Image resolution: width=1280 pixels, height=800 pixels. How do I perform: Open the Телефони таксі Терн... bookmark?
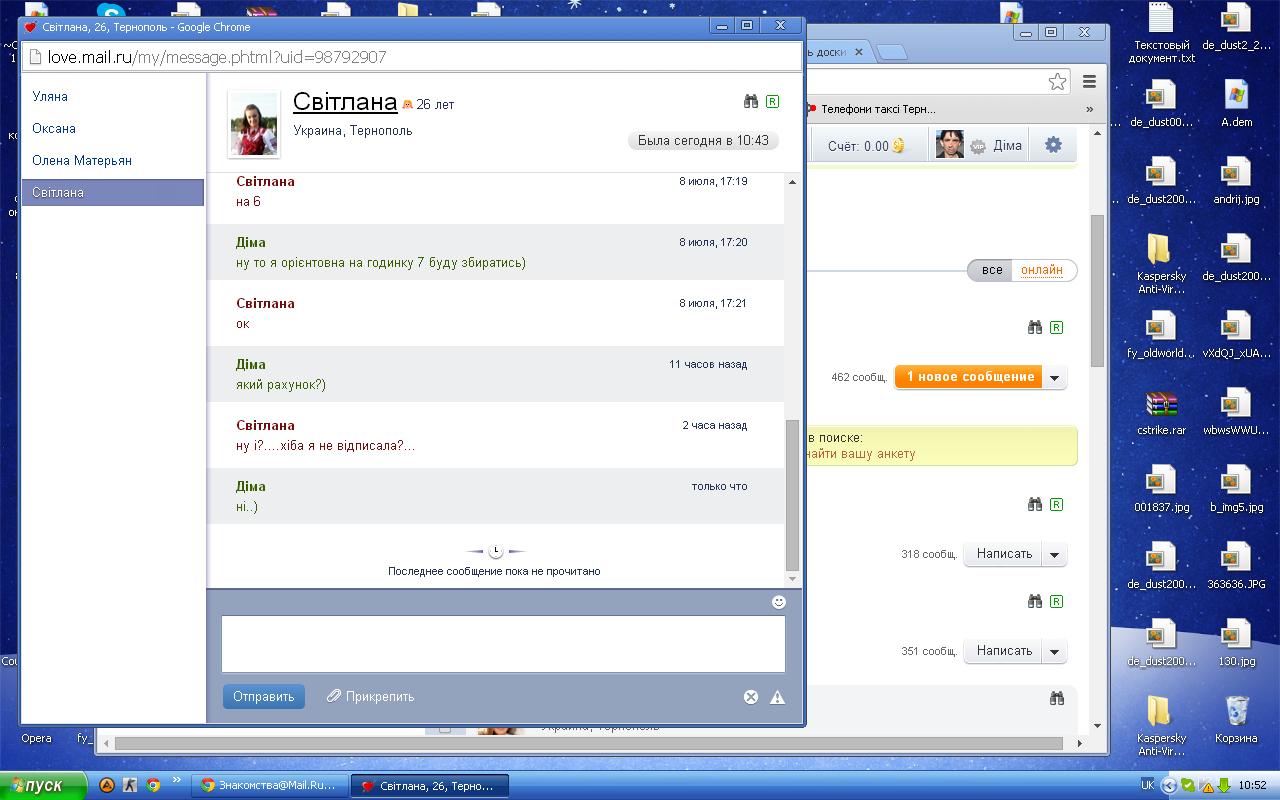(870, 109)
